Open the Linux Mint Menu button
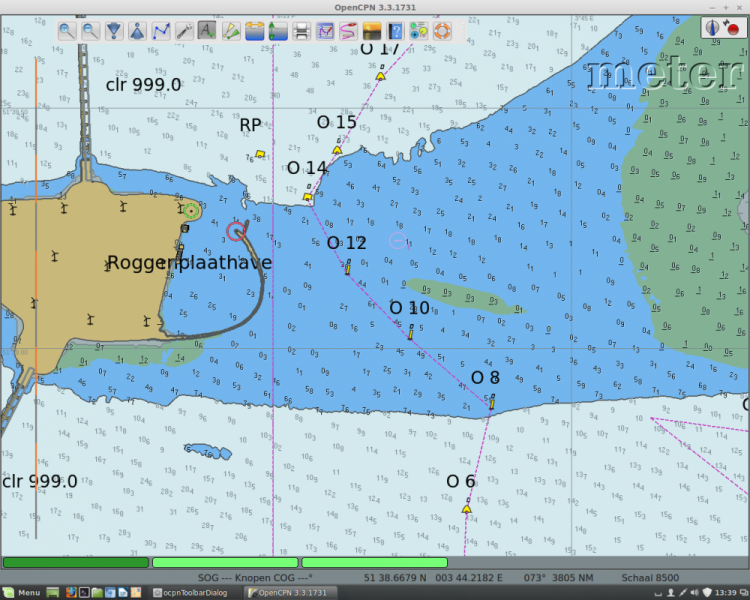This screenshot has width=750, height=600. [22, 593]
